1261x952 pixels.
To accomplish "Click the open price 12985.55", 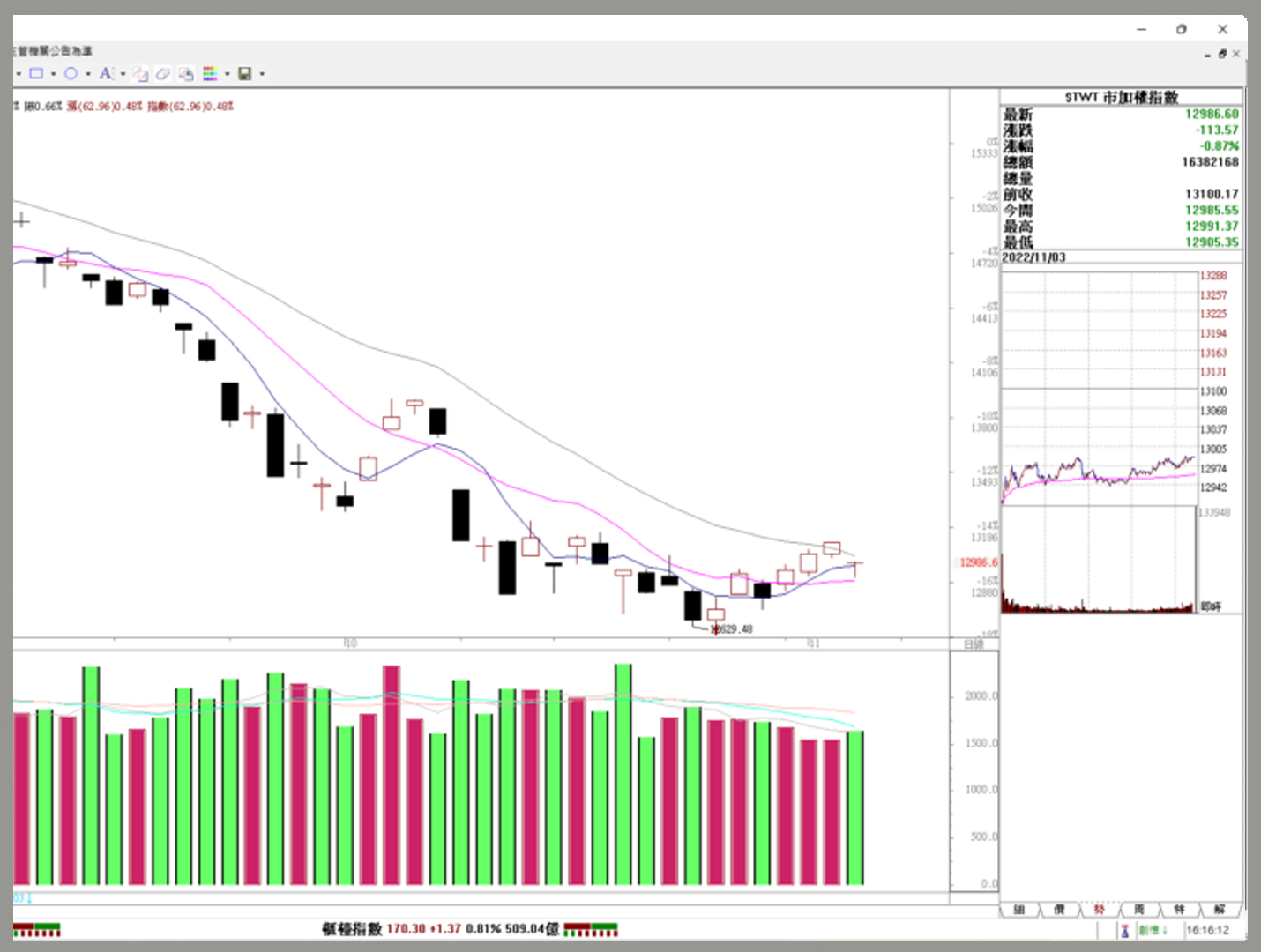I will (1212, 211).
